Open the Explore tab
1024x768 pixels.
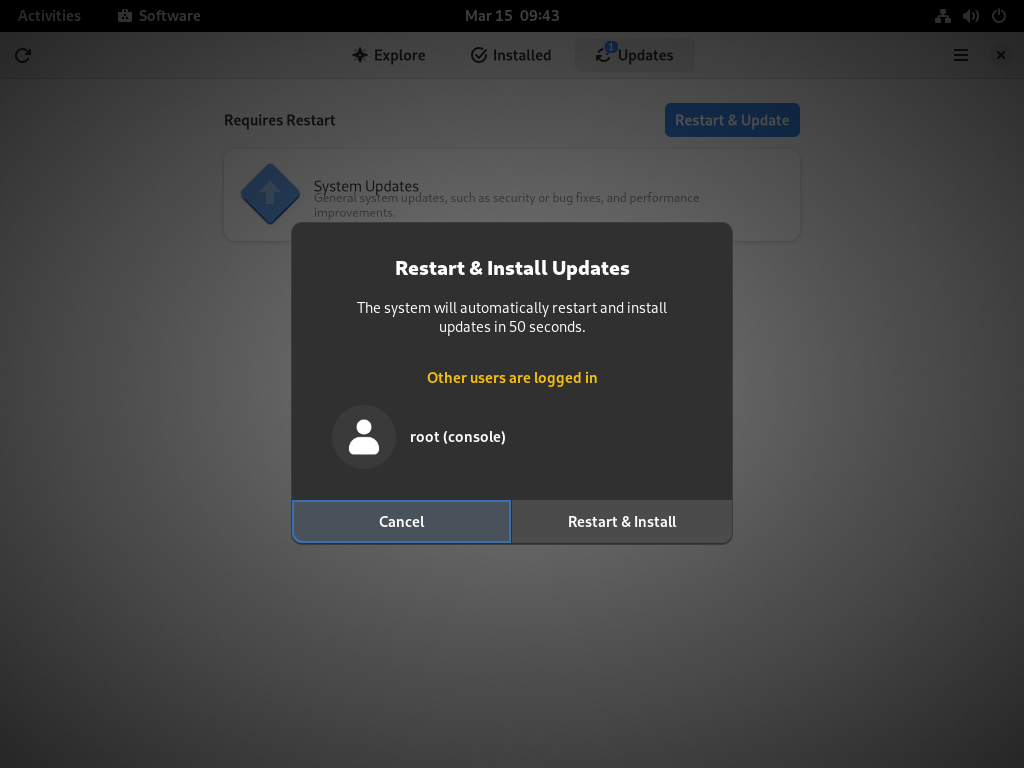point(389,56)
